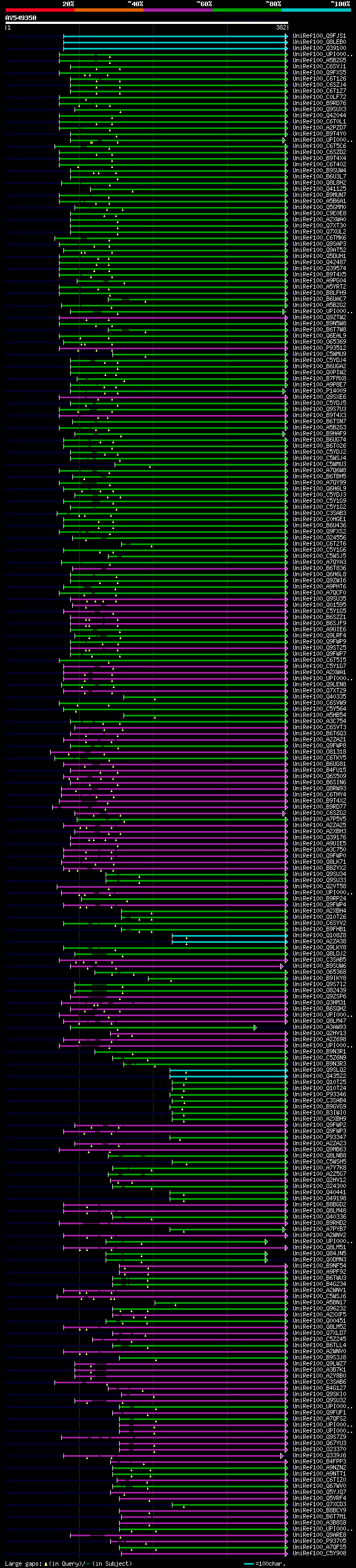356x1568 pixels.
Task: Select label UniRef100_P93346
Action: [319, 1095]
